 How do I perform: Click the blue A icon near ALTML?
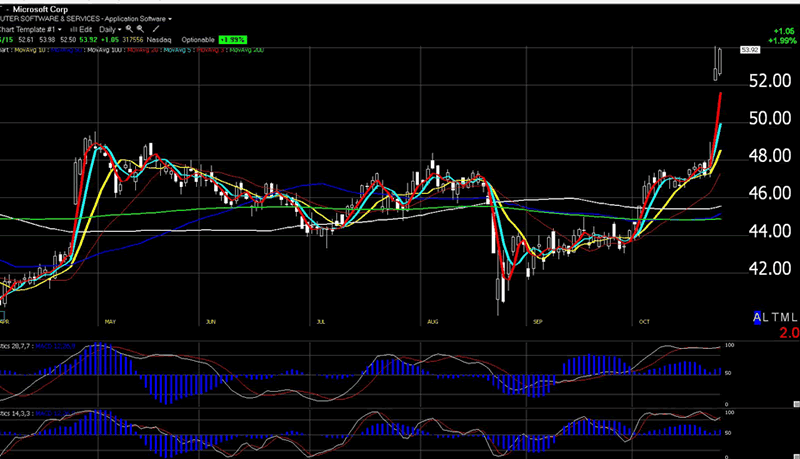(x=758, y=317)
